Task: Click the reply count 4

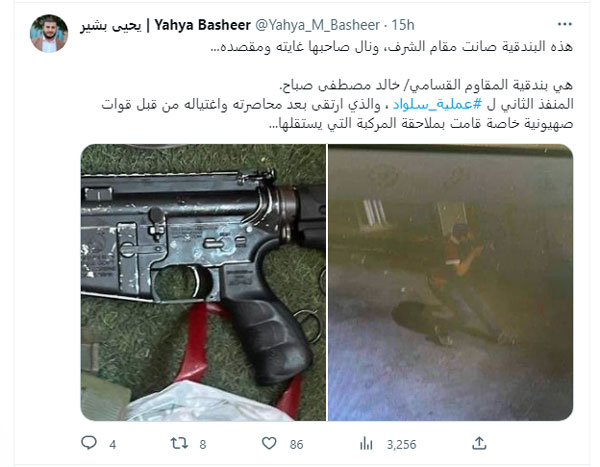Action: point(112,444)
